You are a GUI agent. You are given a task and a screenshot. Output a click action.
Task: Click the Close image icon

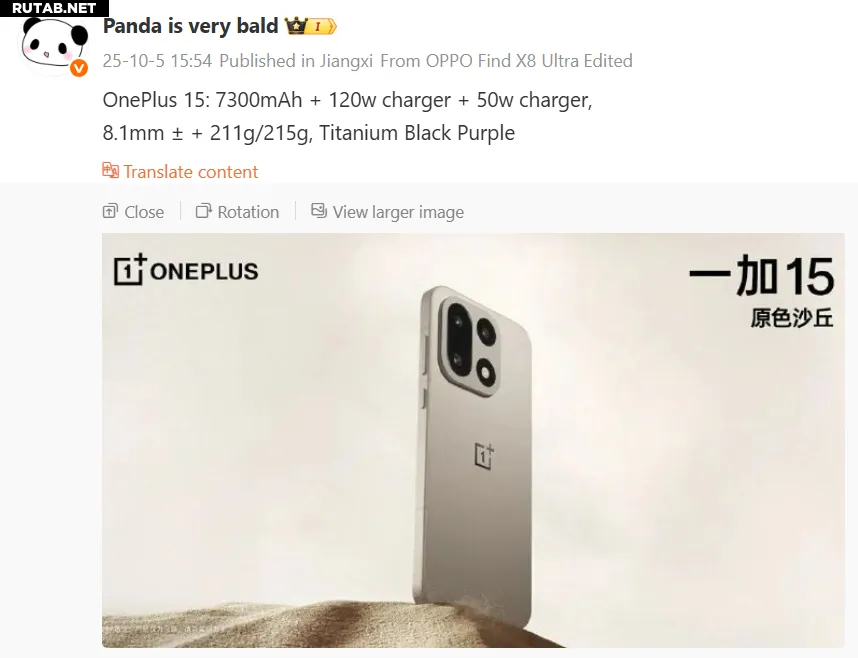(110, 211)
